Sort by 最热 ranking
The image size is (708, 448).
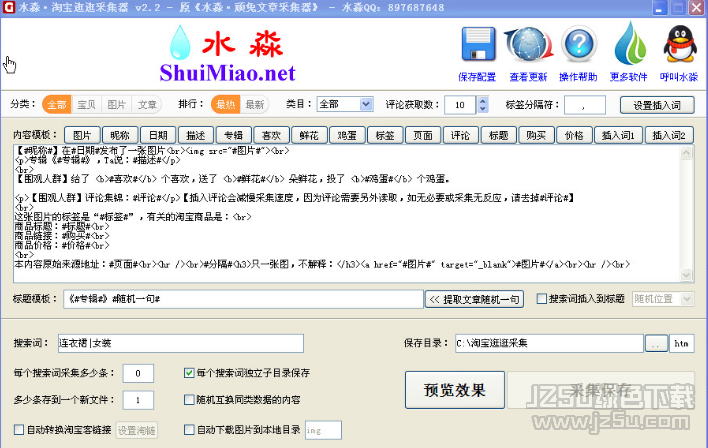click(225, 104)
